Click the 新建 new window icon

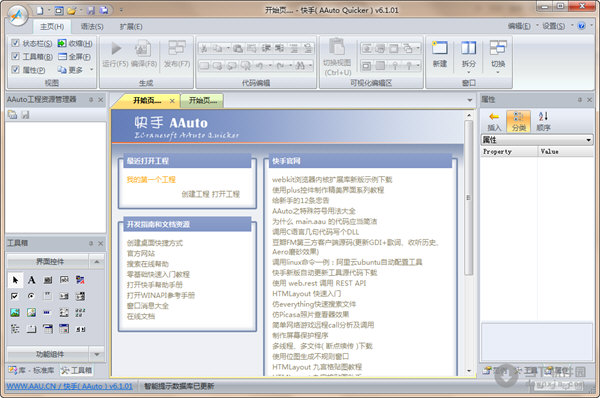(440, 47)
